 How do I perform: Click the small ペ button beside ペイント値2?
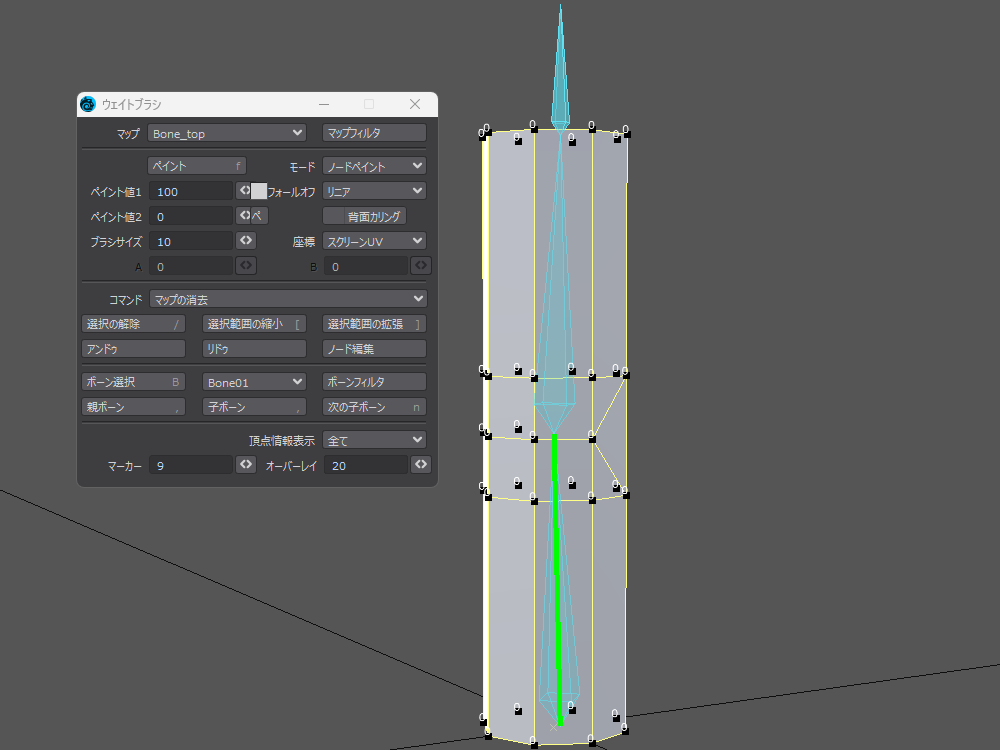pyautogui.click(x=258, y=215)
